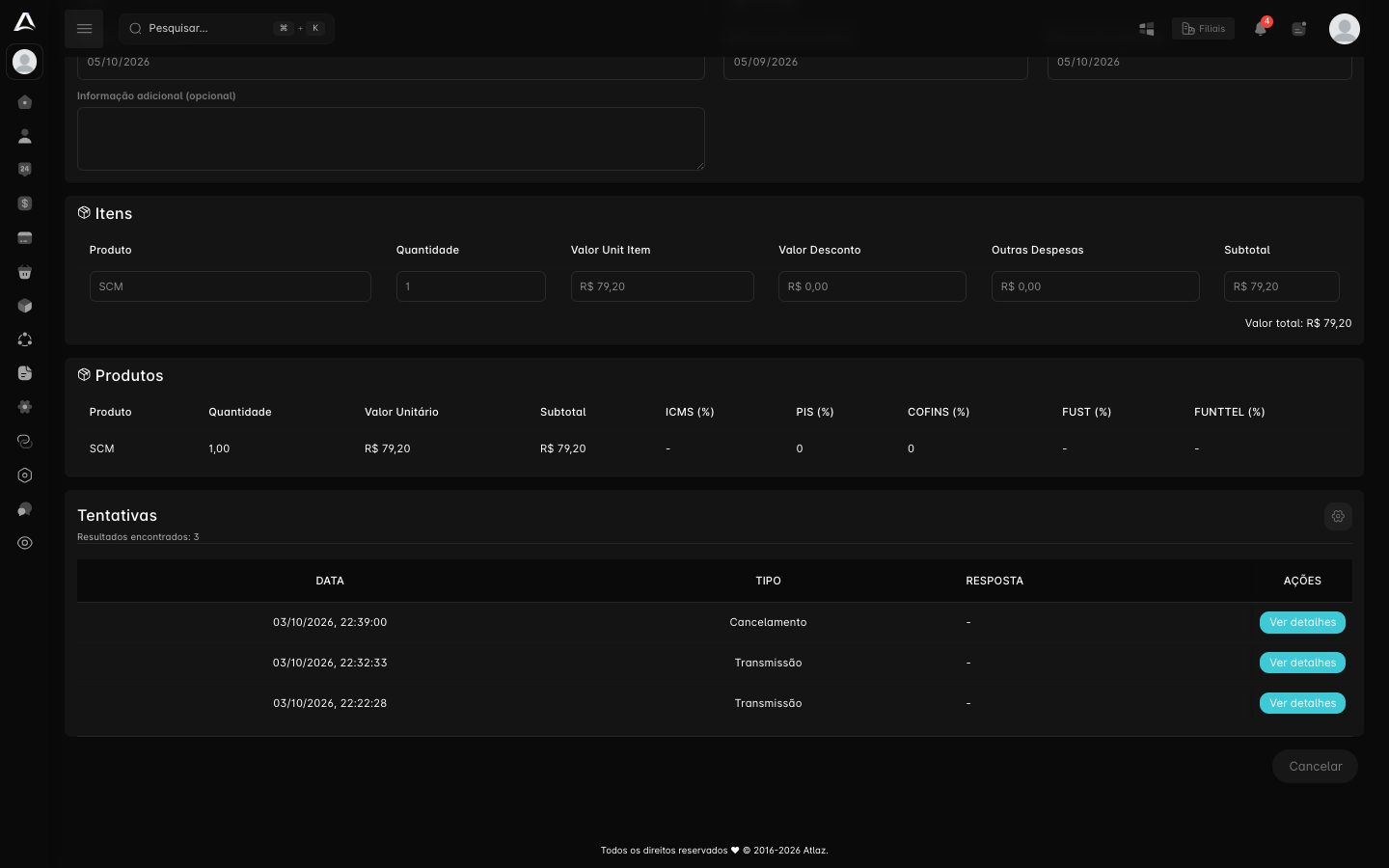Click the Produto field with SCM

pyautogui.click(x=231, y=286)
